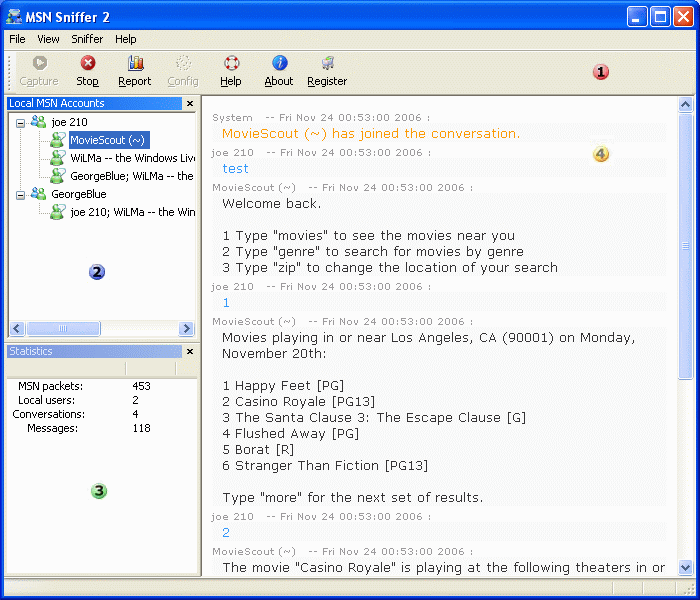Close the Local MSN Accounts panel
This screenshot has width=700, height=600.
[x=190, y=104]
